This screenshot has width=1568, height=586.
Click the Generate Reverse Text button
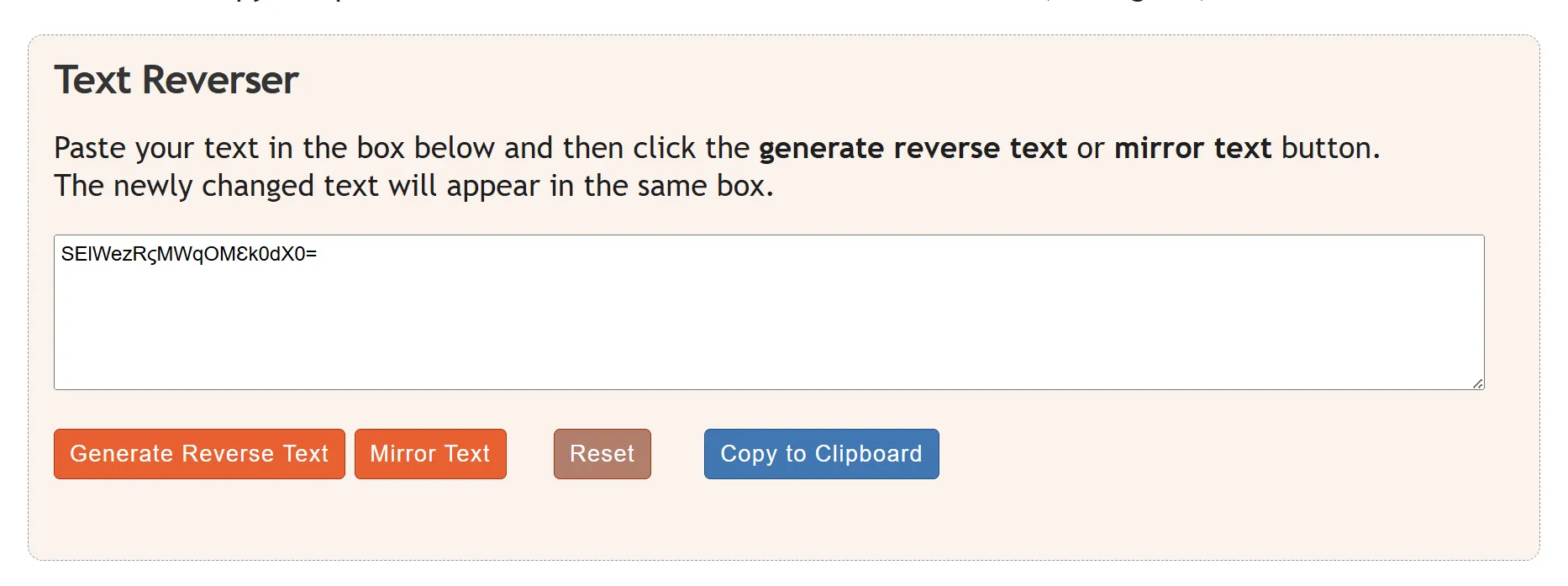coord(199,454)
